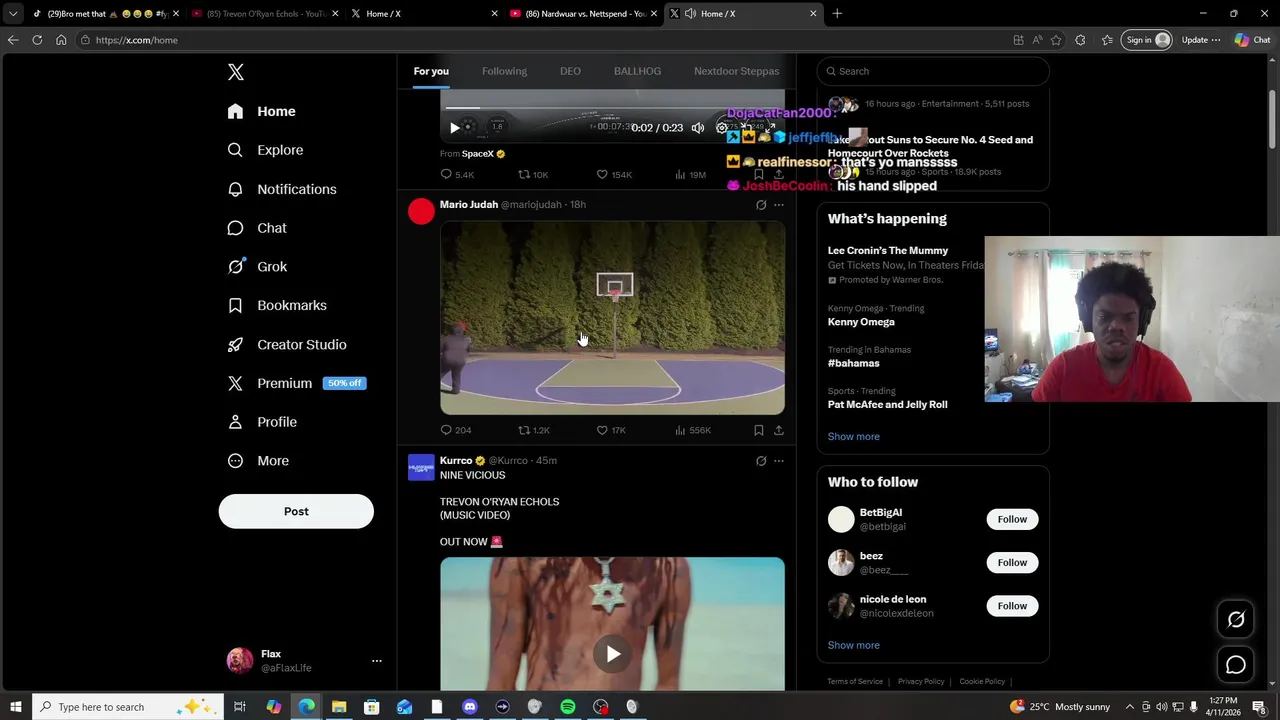Expand the More menu in sidebar

click(x=258, y=461)
